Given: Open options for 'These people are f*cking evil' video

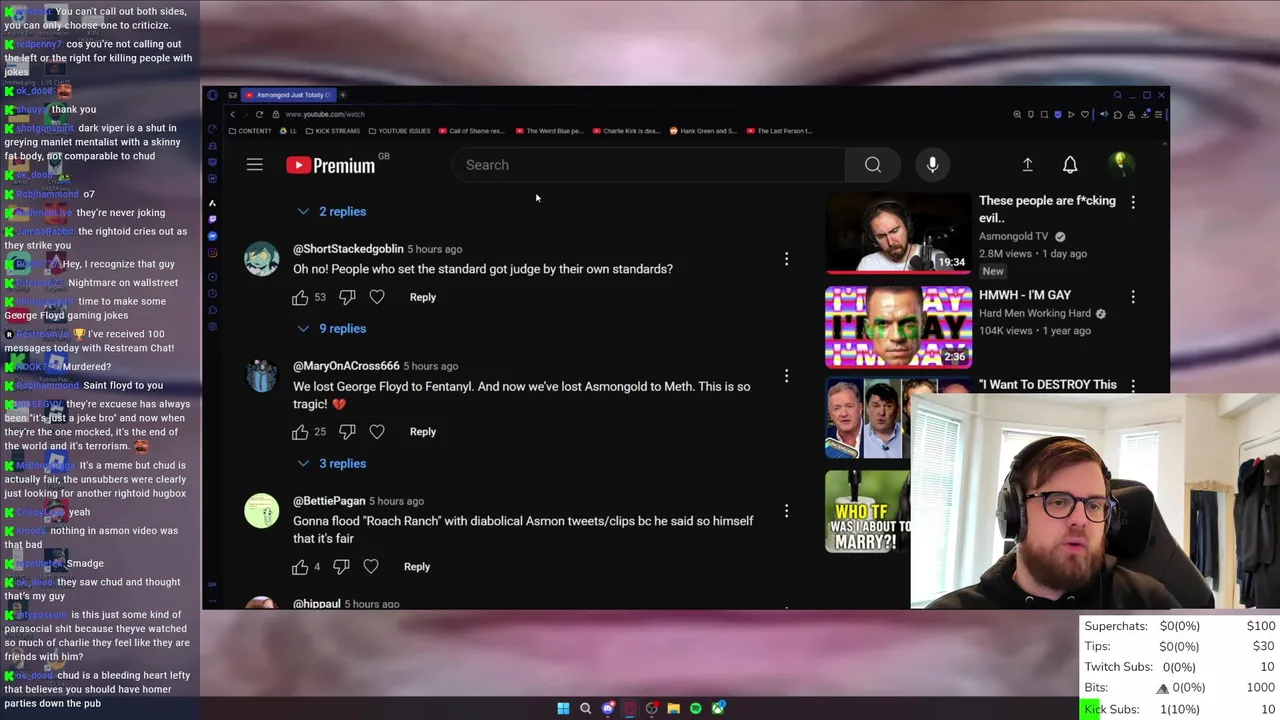Looking at the screenshot, I should pyautogui.click(x=1133, y=202).
